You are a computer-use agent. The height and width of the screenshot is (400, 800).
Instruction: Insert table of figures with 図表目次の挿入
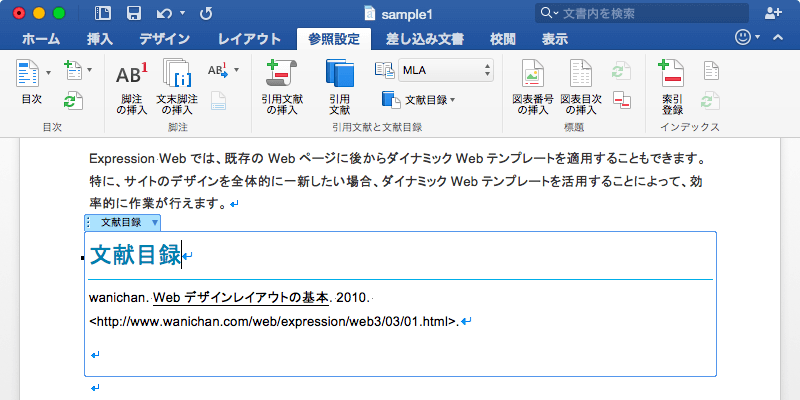coord(581,86)
